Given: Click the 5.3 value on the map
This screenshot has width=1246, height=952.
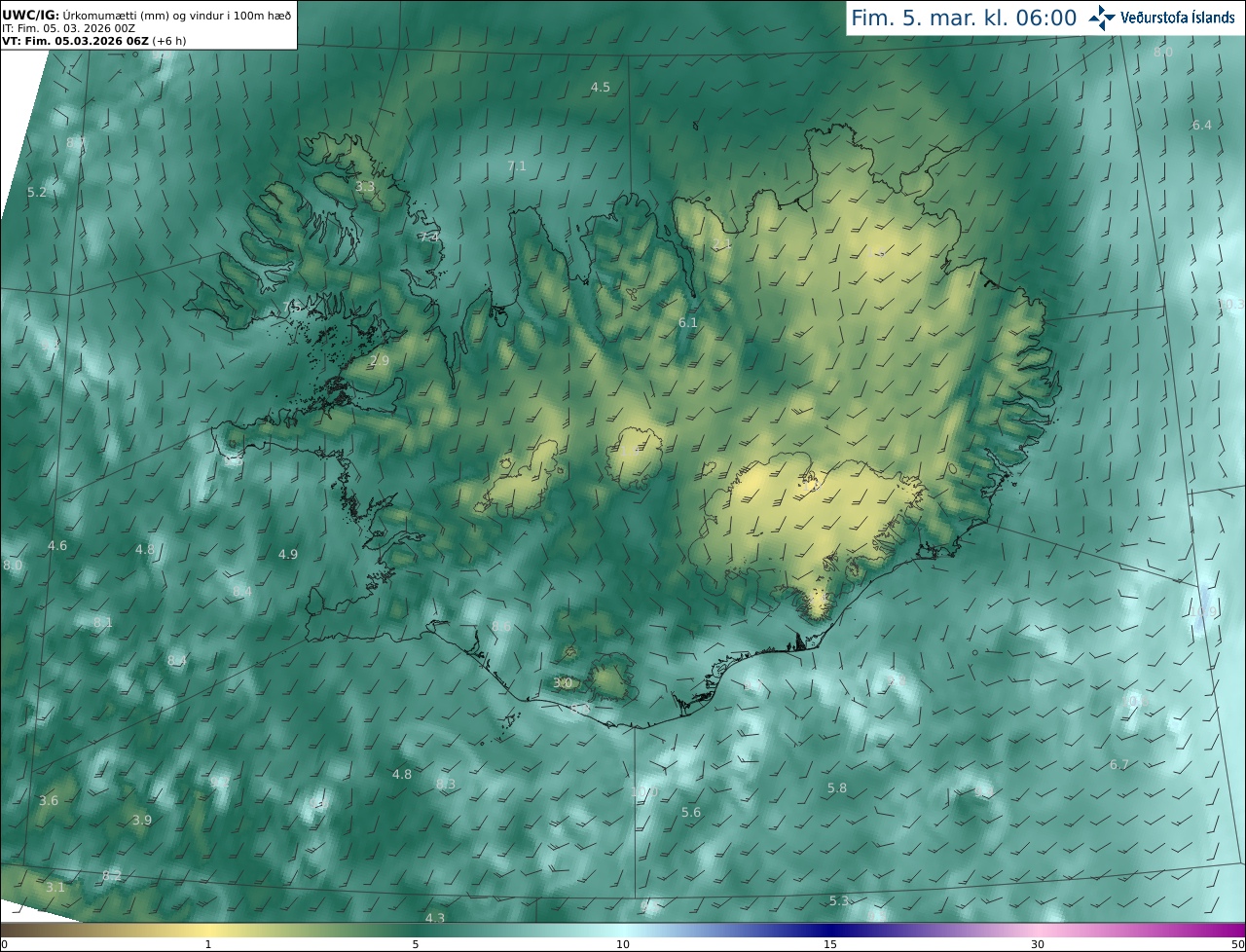Looking at the screenshot, I should tap(839, 900).
